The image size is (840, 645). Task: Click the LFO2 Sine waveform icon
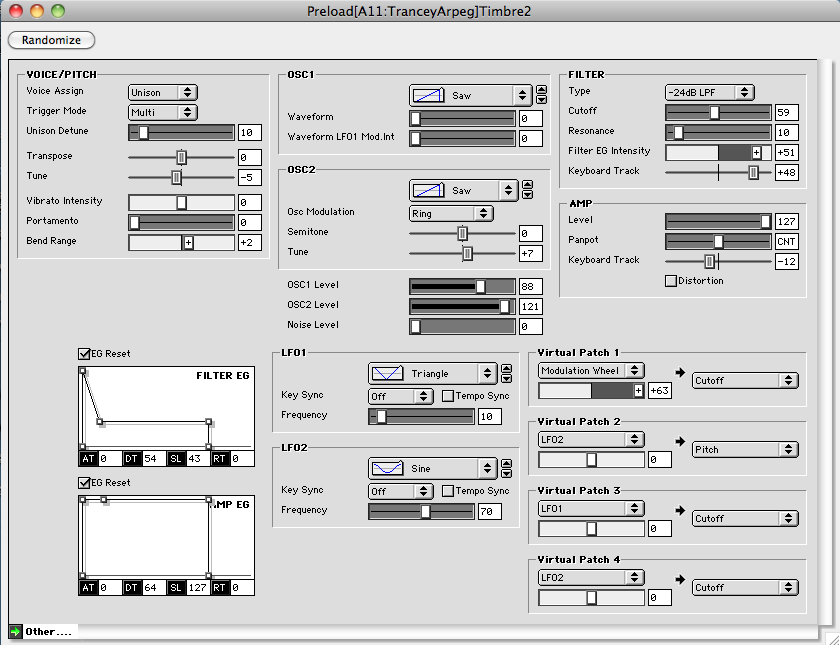[x=387, y=468]
